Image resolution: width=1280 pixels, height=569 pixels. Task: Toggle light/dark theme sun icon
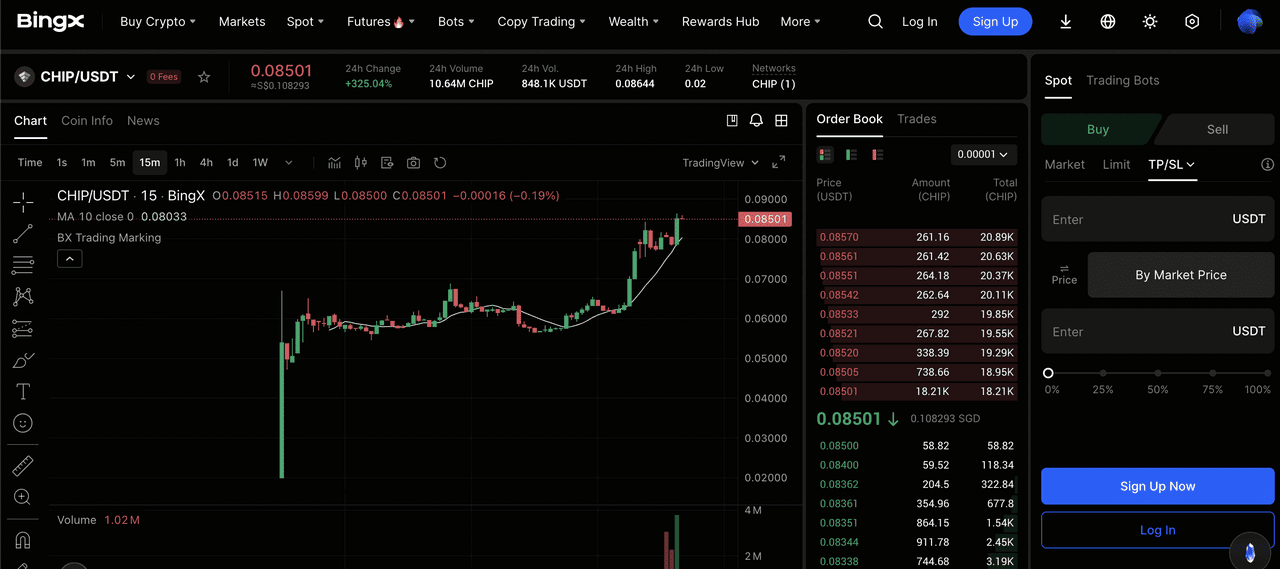pyautogui.click(x=1150, y=21)
